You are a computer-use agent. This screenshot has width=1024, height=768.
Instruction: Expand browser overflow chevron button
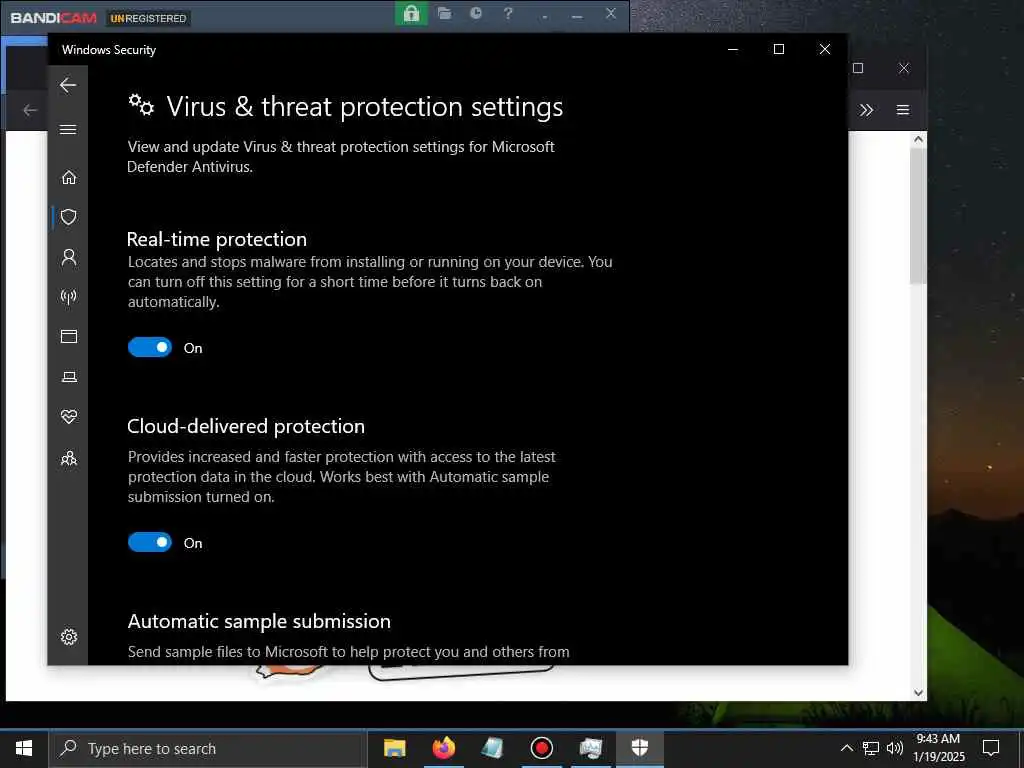click(866, 110)
